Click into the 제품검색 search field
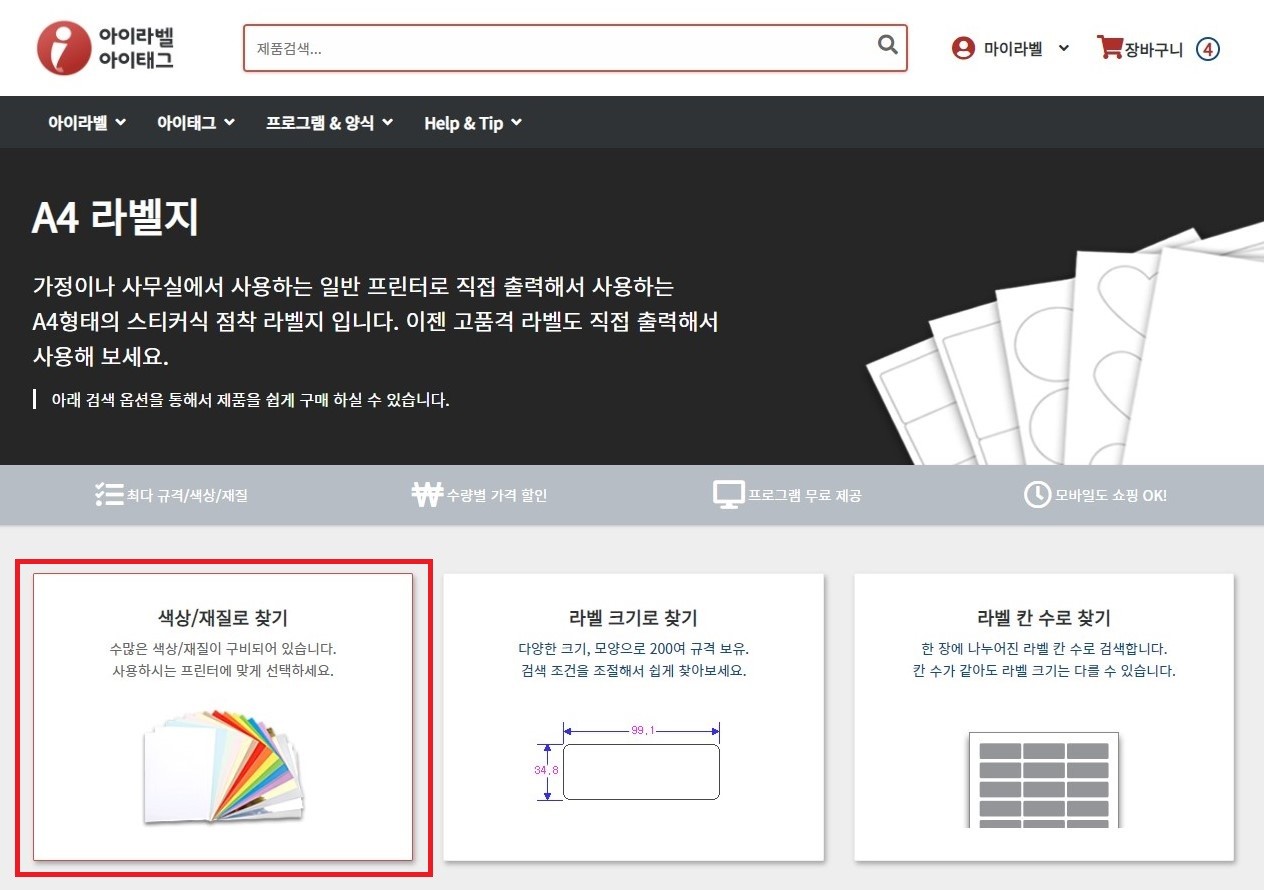 pos(560,48)
